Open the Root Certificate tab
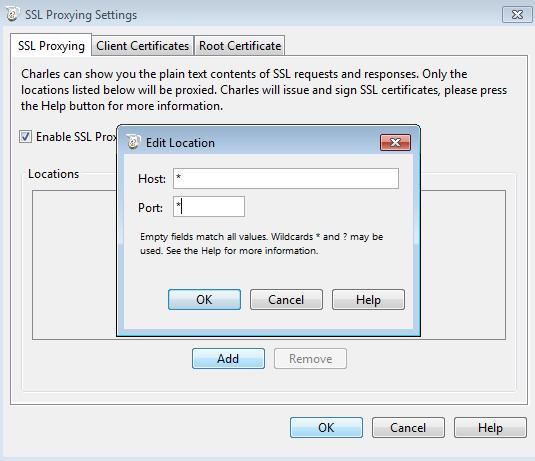This screenshot has height=461, width=535. (x=240, y=46)
